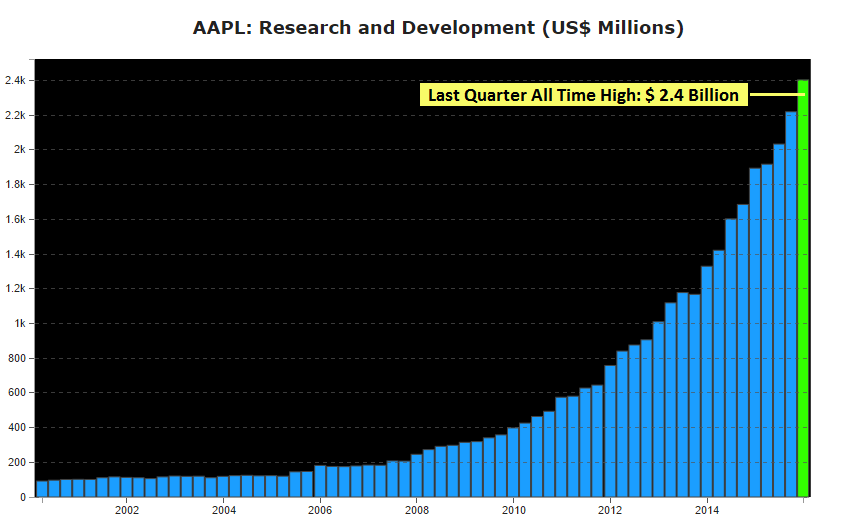This screenshot has height=526, width=842.
Task: Click the 2.2k y-axis label
Action: pyautogui.click(x=15, y=115)
